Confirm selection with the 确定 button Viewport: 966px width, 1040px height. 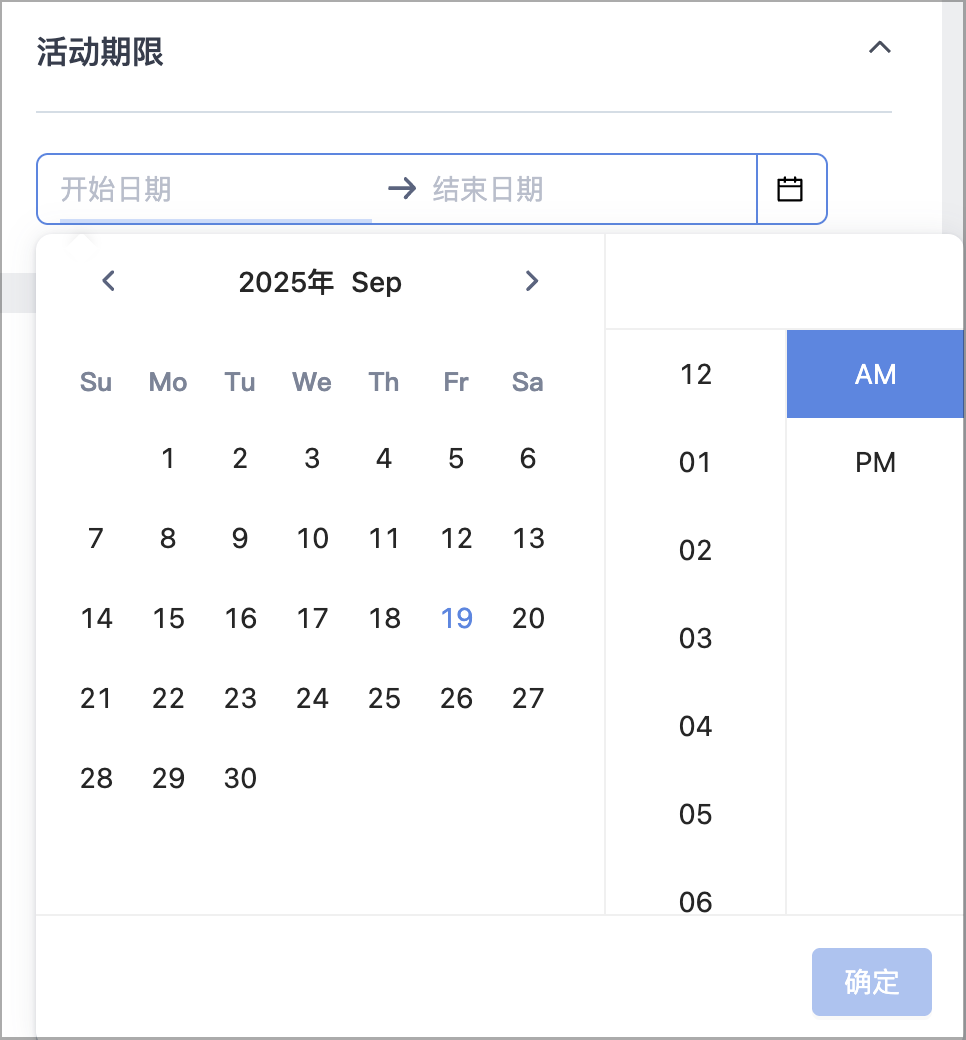coord(872,982)
